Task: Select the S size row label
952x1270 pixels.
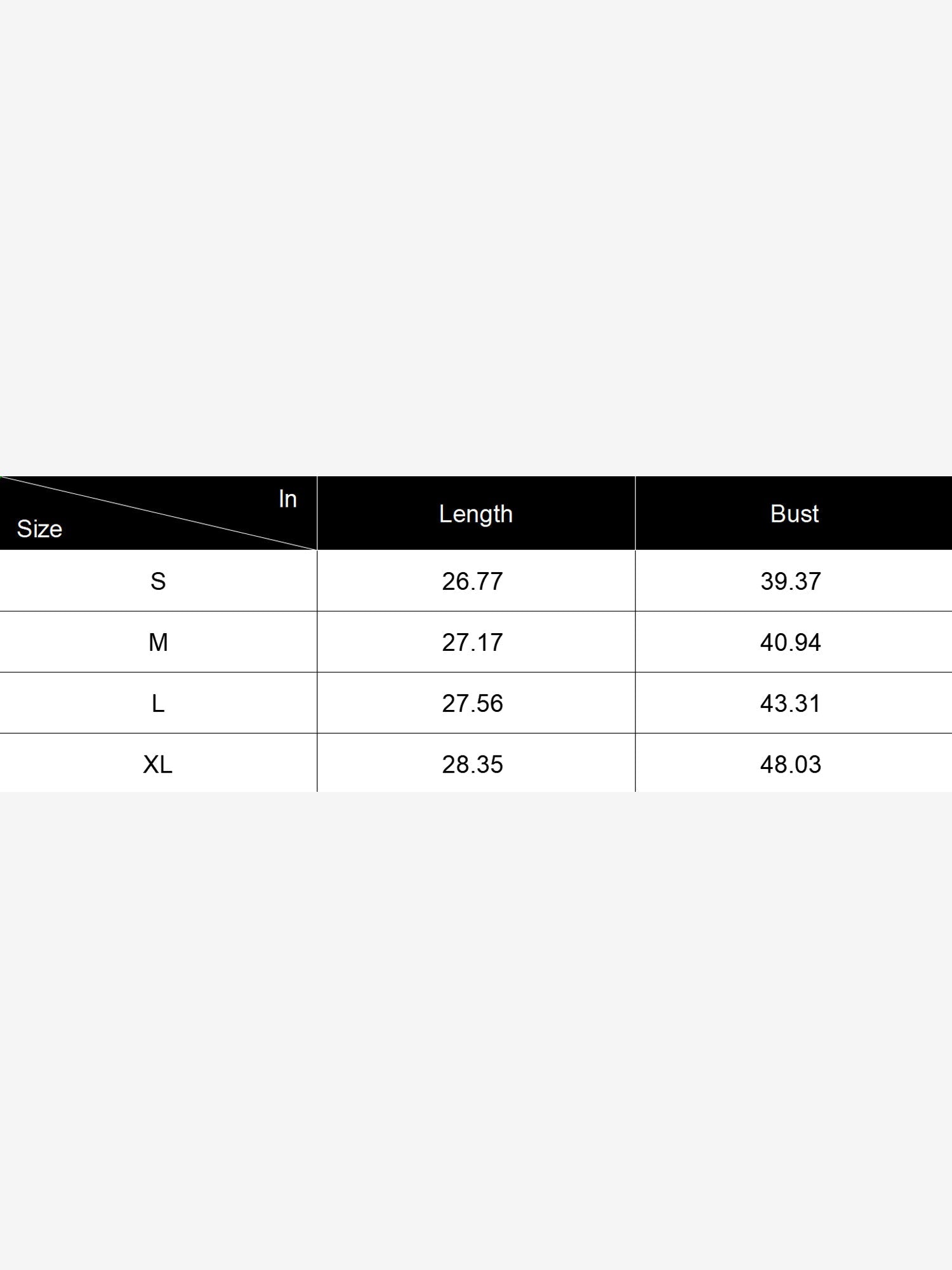Action: pos(158,581)
